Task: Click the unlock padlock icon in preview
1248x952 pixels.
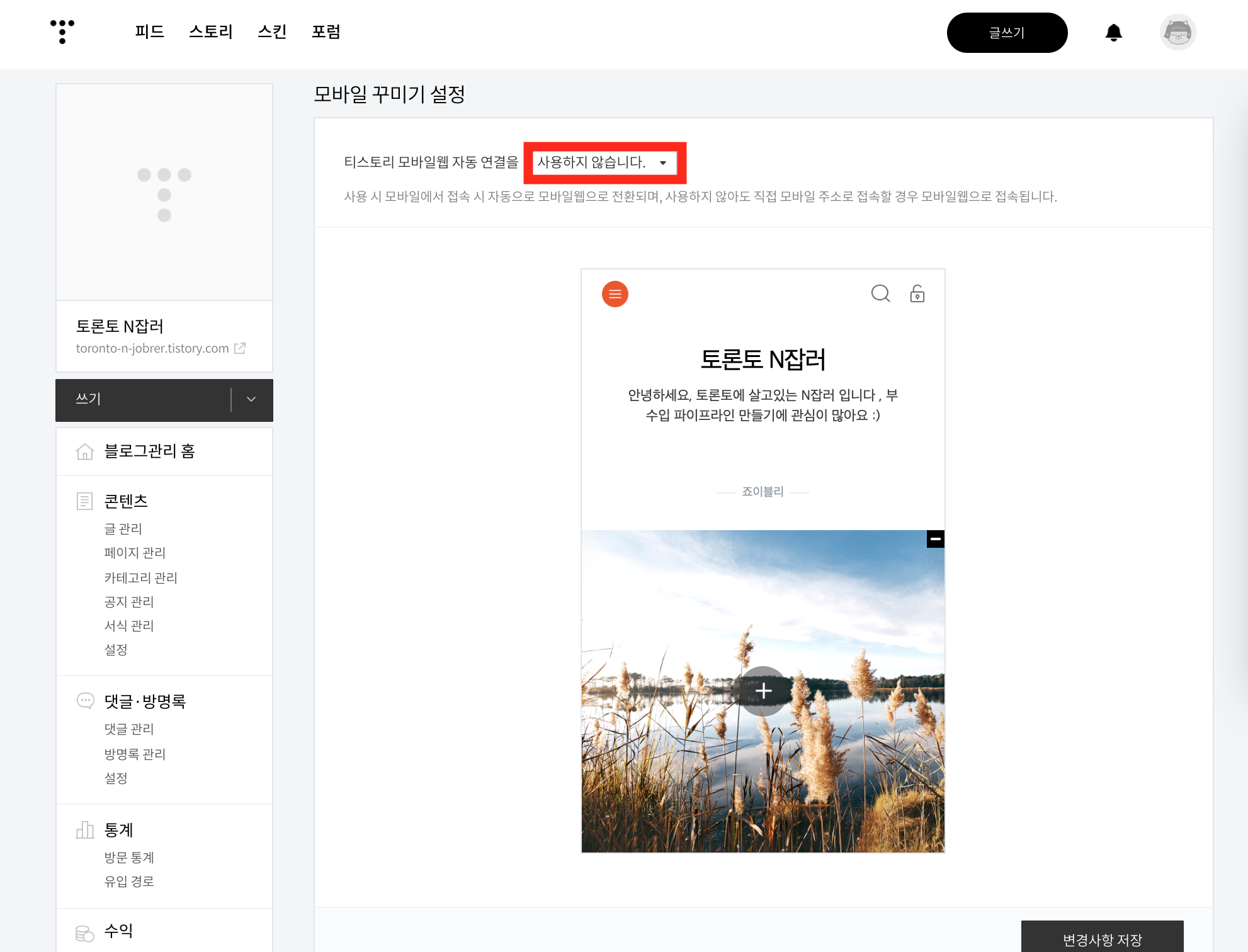Action: pos(917,294)
